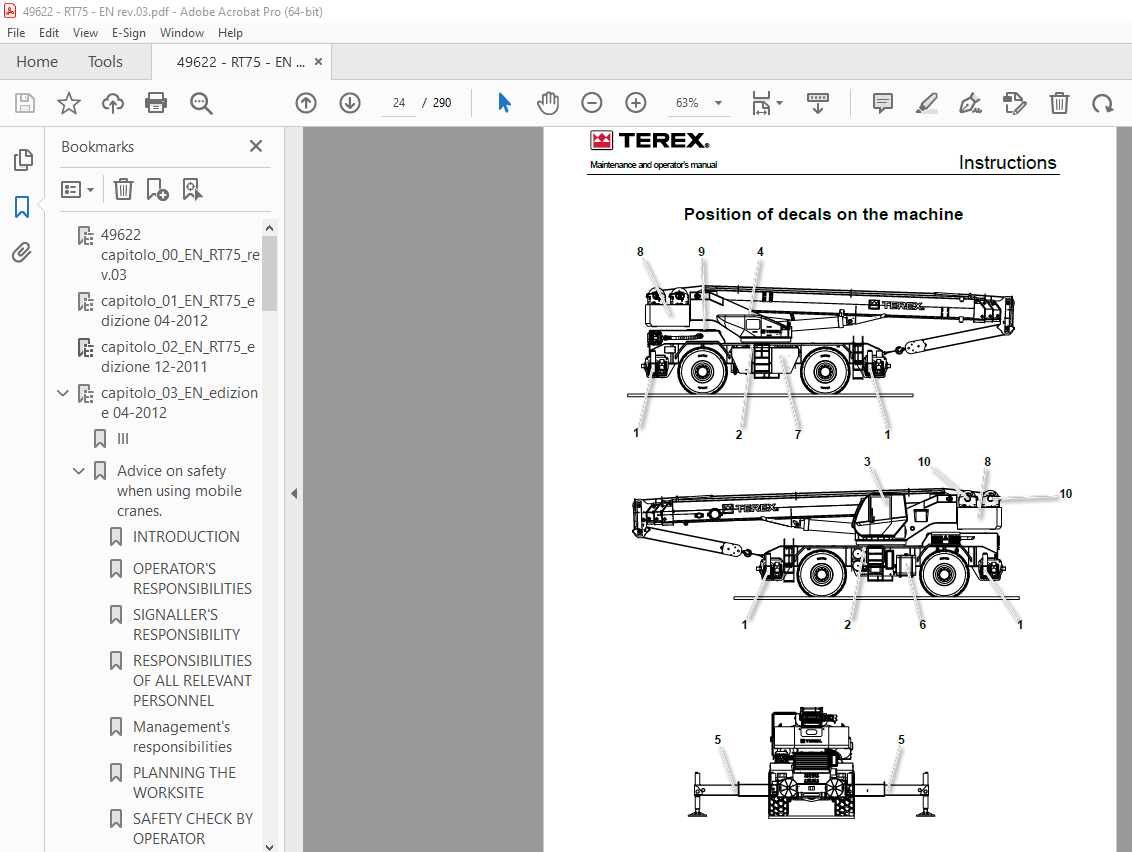Click the scrolling mode toolbar icon
The width and height of the screenshot is (1132, 852).
(817, 103)
